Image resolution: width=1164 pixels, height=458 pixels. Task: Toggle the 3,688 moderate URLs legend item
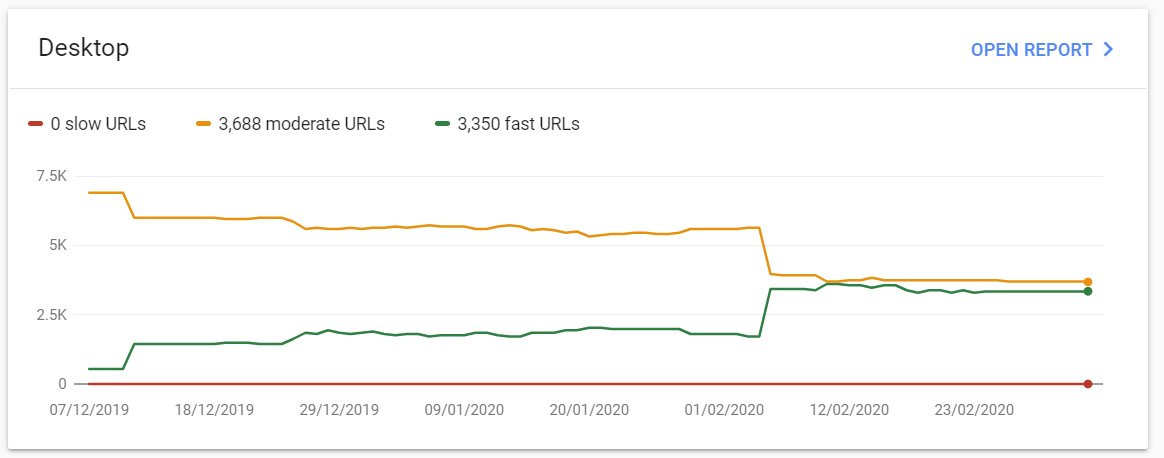pyautogui.click(x=290, y=124)
